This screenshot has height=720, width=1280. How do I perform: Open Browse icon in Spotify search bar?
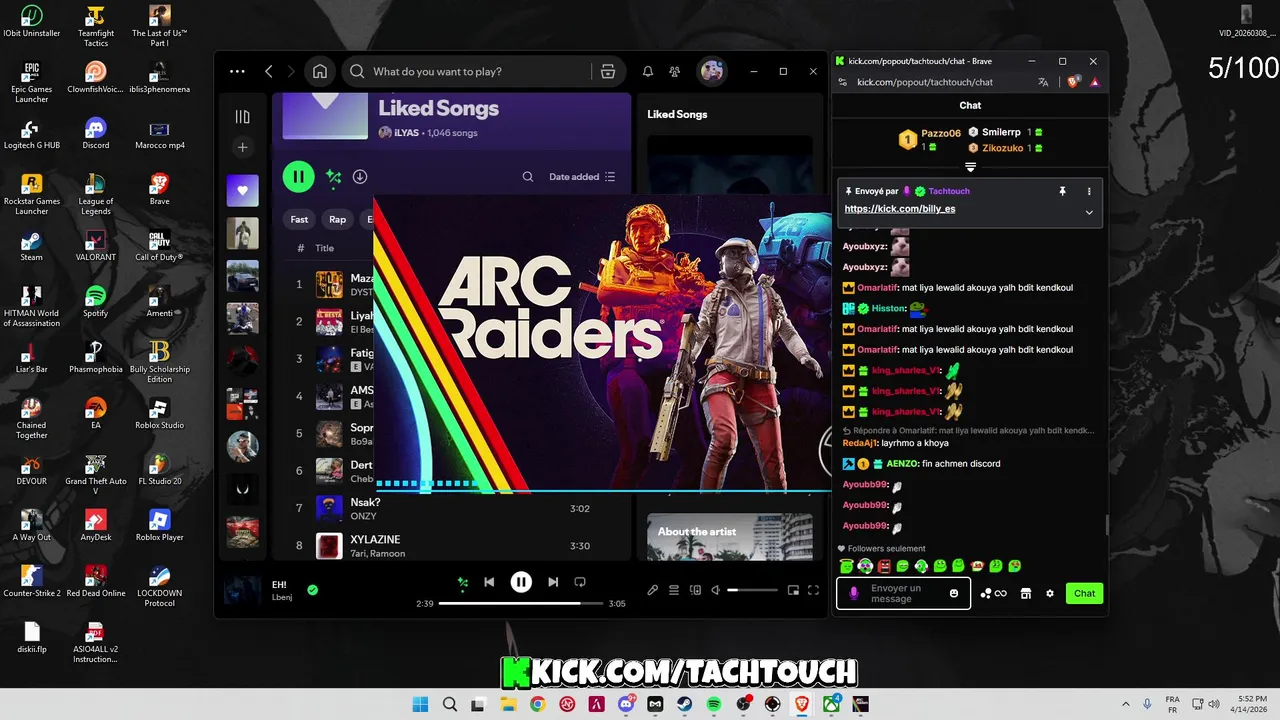(607, 72)
